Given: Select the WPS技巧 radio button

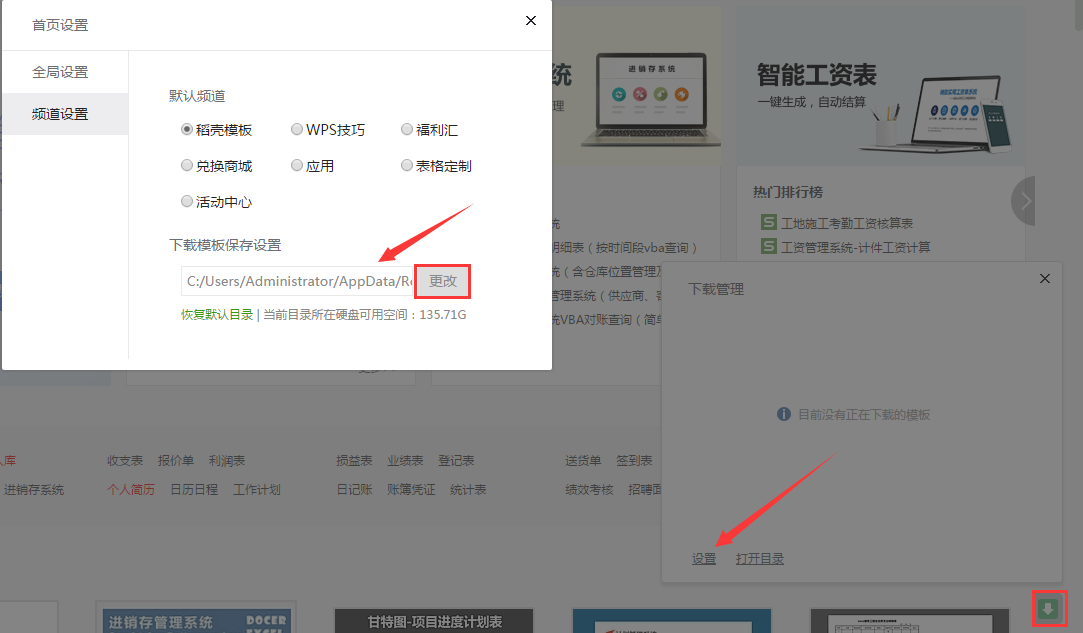Looking at the screenshot, I should click(x=297, y=129).
